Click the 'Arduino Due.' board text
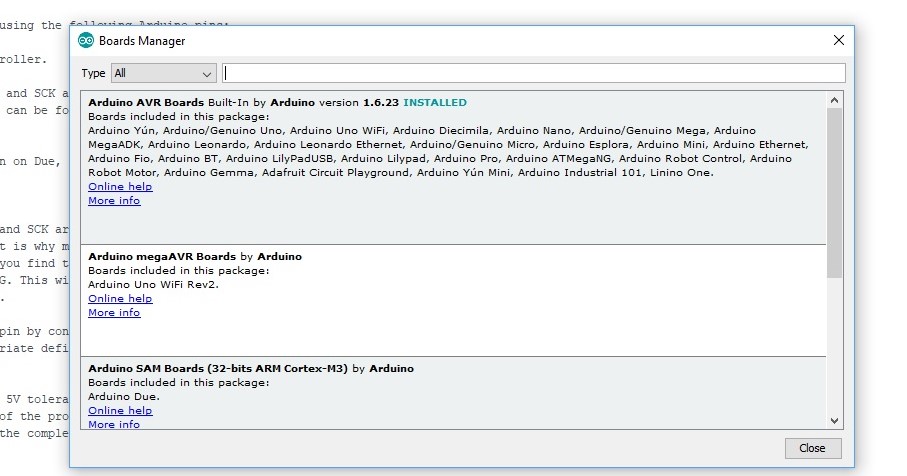907x476 pixels. coord(124,397)
